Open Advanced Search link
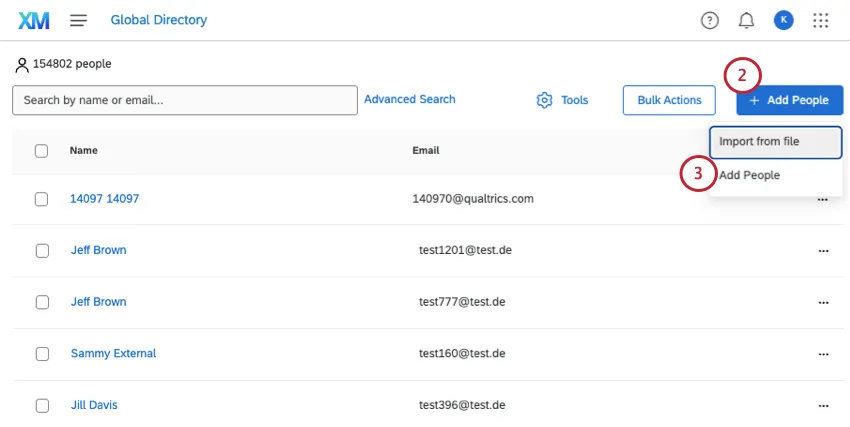This screenshot has width=850, height=427. [x=410, y=99]
